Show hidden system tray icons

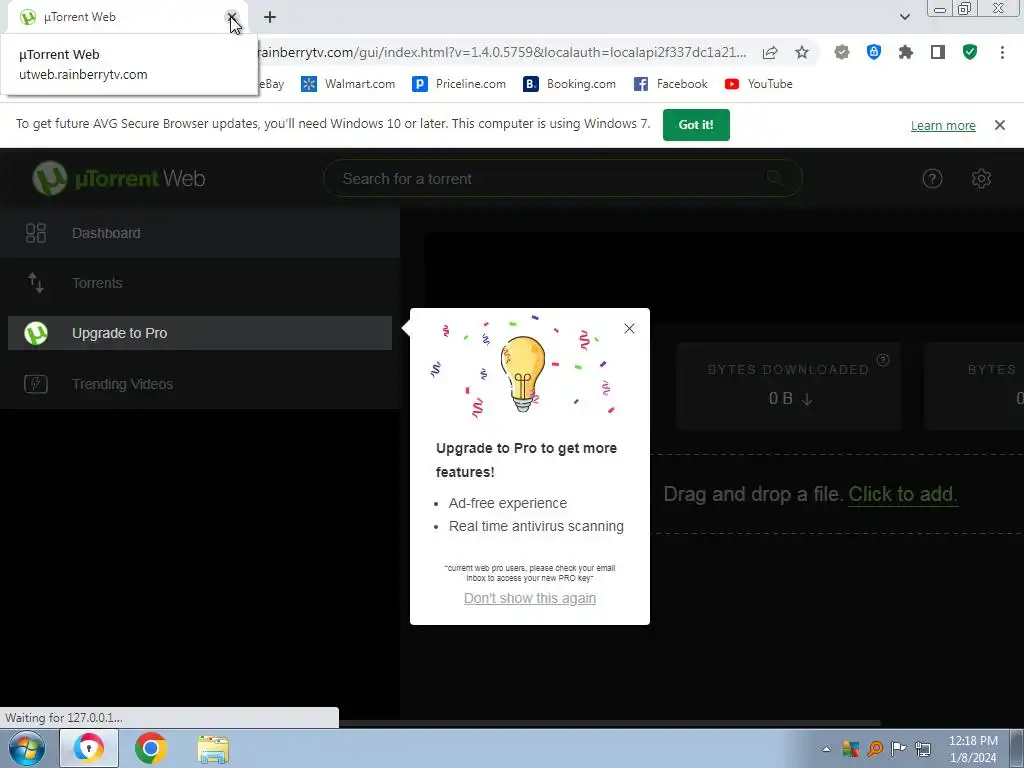[826, 749]
